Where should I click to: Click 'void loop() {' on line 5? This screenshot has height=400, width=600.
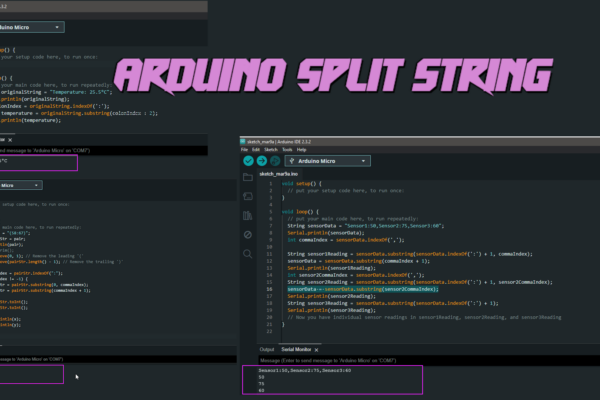[x=300, y=212]
